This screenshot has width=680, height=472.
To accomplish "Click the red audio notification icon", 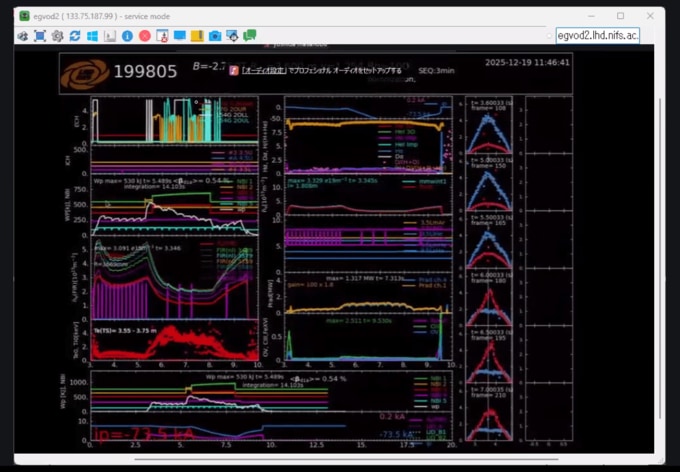I will click(233, 71).
